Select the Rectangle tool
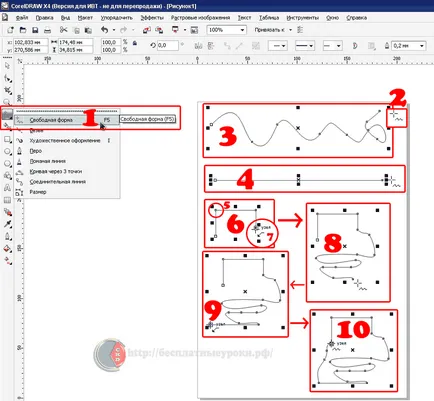The height and width of the screenshot is (401, 434). coord(7,140)
